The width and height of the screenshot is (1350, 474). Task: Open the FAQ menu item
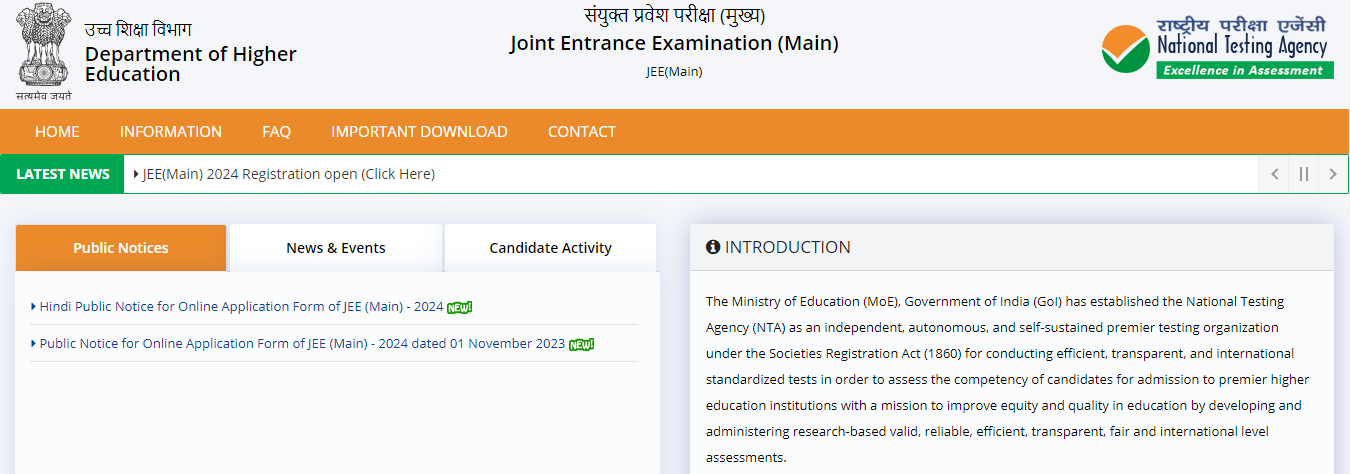[x=276, y=132]
